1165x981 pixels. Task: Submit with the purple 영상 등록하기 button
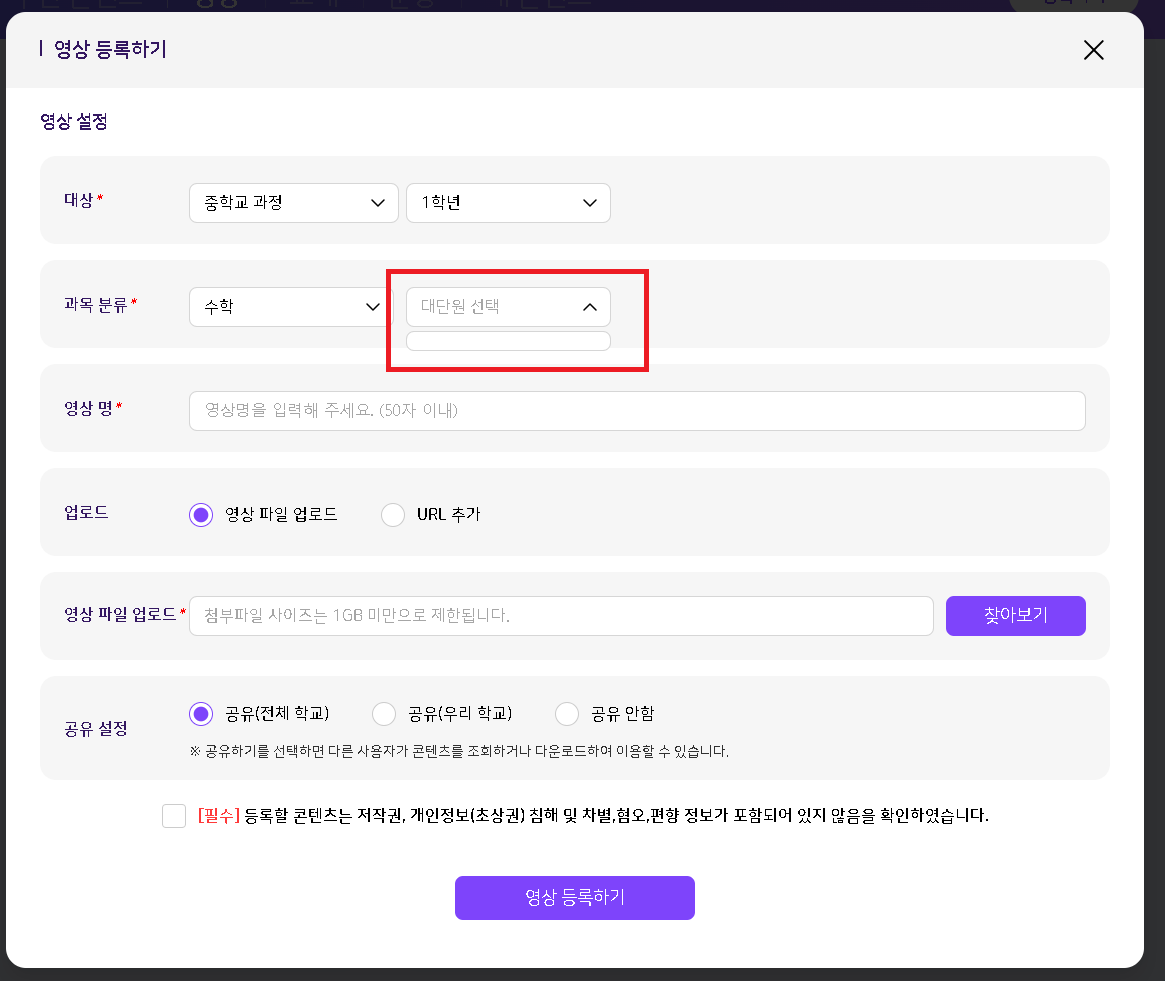tap(574, 898)
